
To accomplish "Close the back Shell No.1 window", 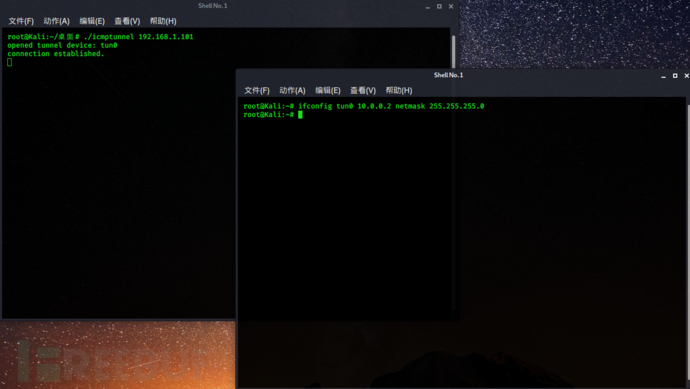I will pos(451,6).
